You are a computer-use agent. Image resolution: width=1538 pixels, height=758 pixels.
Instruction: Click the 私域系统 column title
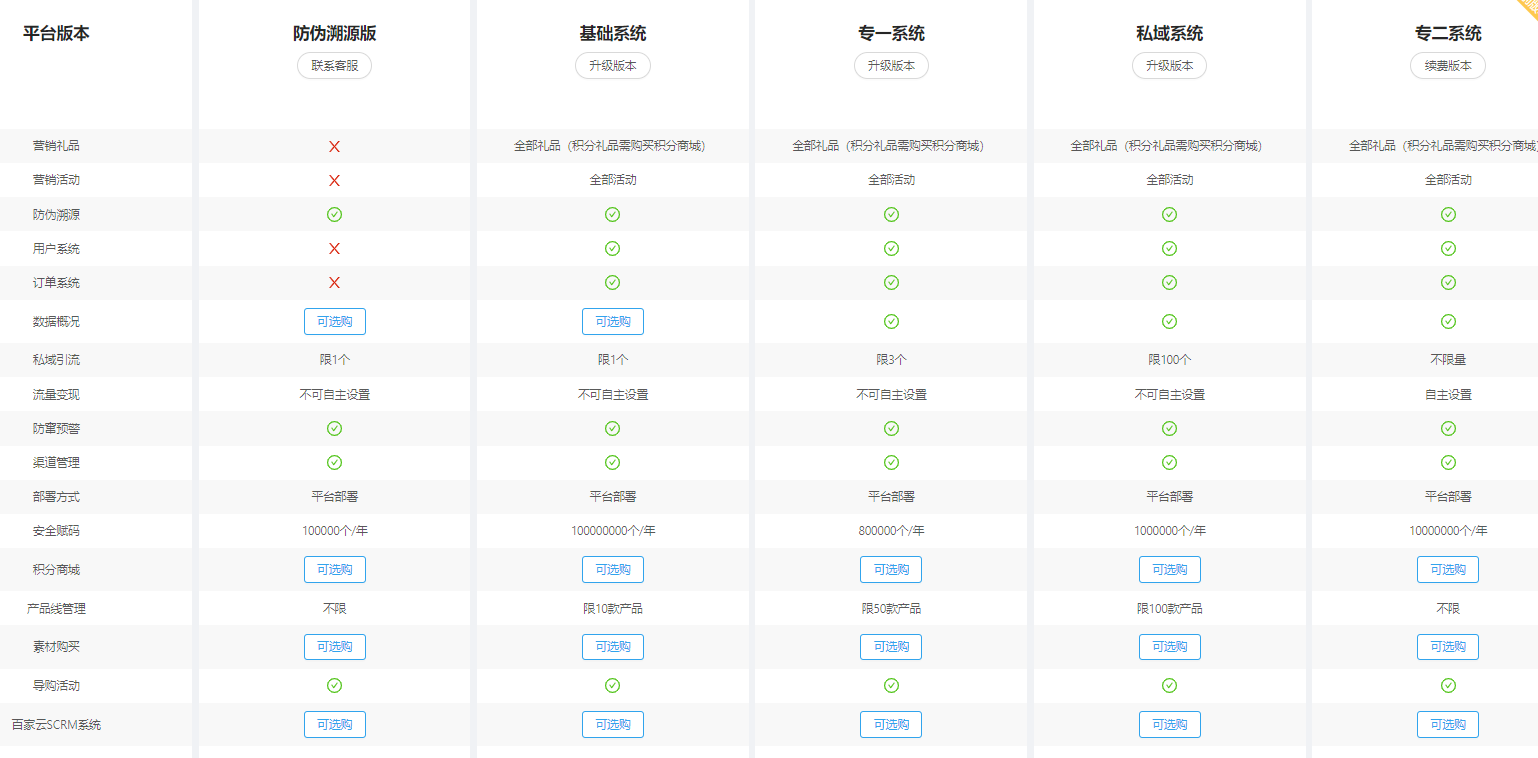pyautogui.click(x=1169, y=34)
